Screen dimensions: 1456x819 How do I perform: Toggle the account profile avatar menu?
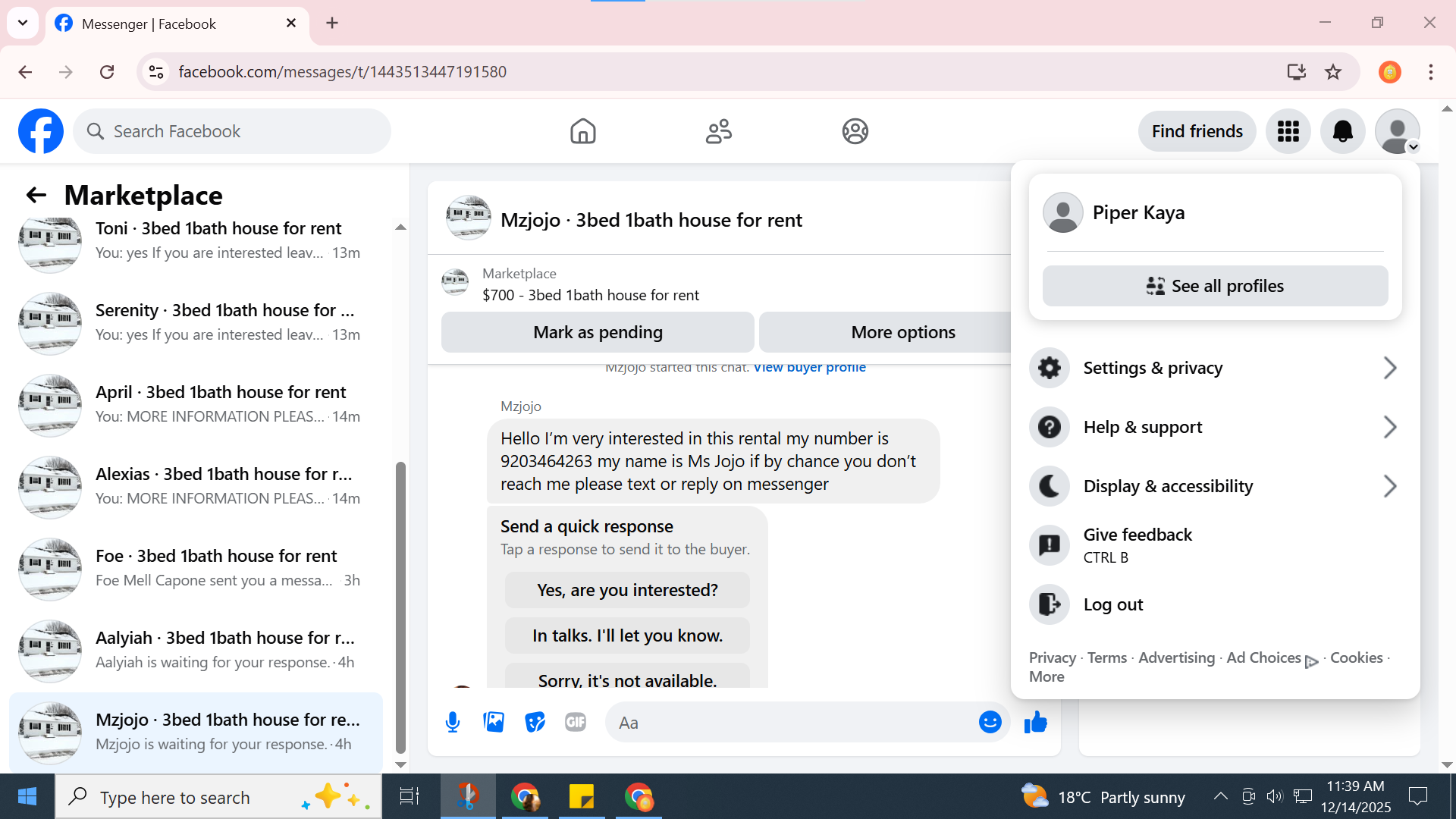pos(1397,131)
